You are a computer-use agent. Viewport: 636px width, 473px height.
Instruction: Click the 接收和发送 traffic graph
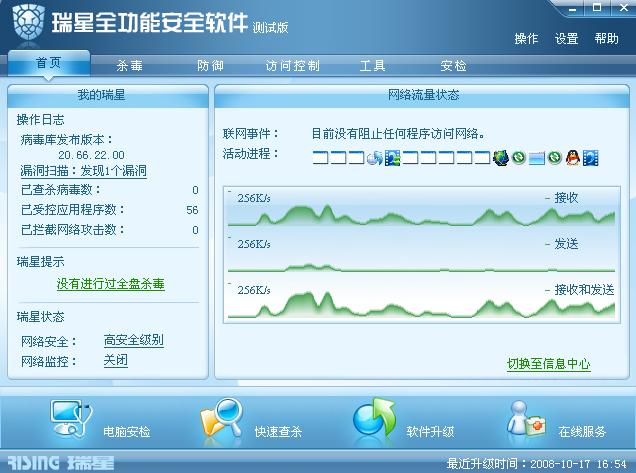click(x=421, y=299)
